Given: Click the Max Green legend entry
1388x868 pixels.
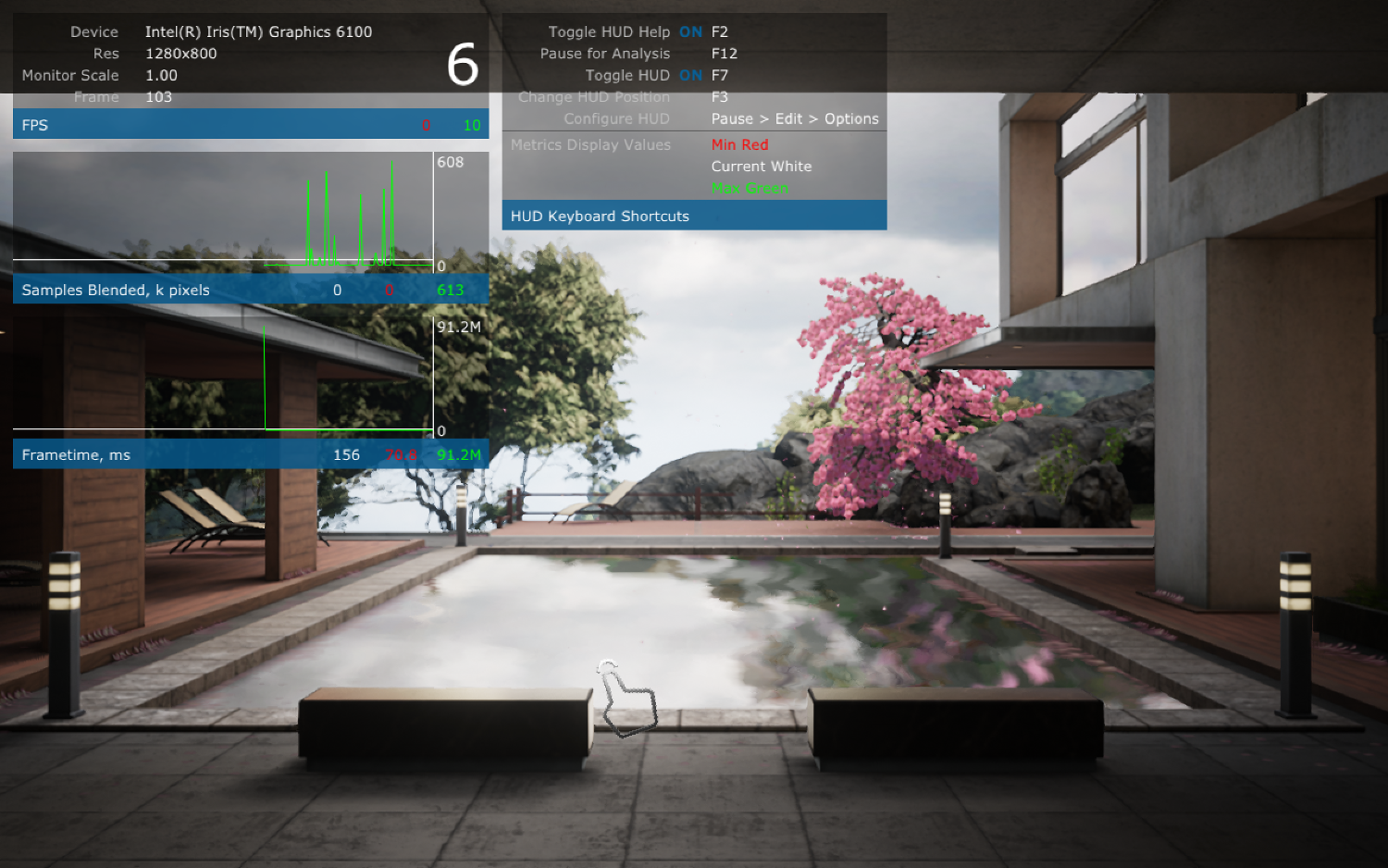Looking at the screenshot, I should tap(750, 188).
